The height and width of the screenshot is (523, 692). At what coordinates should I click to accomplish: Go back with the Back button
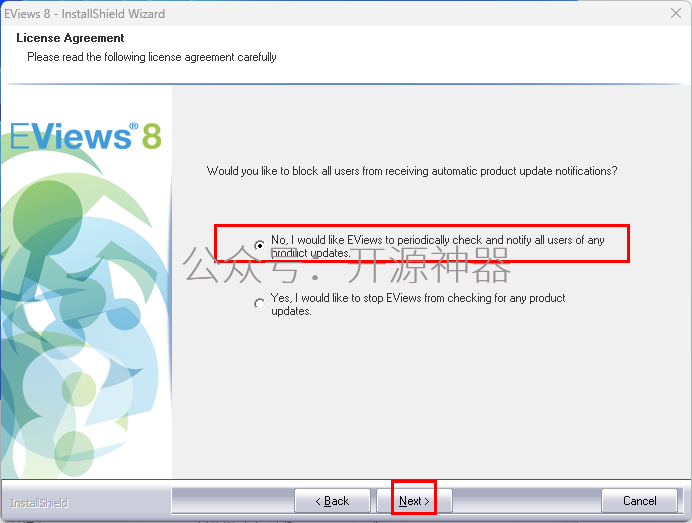pos(332,501)
